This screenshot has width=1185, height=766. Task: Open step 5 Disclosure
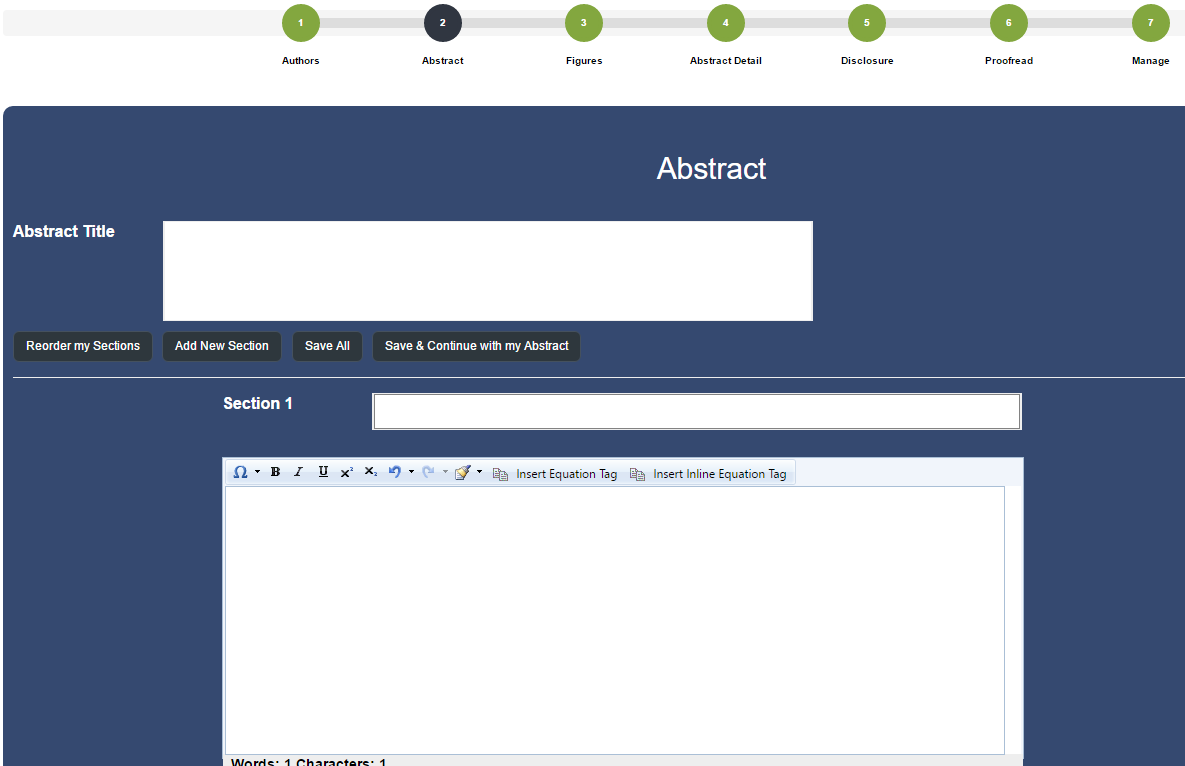point(867,23)
